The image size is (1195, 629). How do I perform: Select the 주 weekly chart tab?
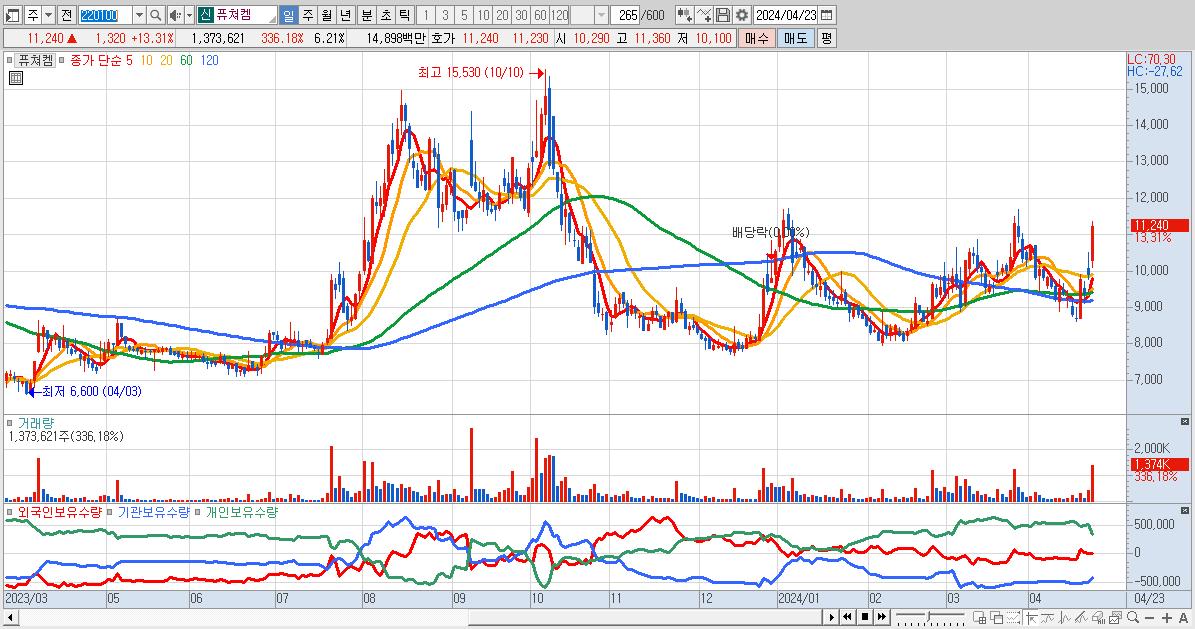tap(307, 14)
